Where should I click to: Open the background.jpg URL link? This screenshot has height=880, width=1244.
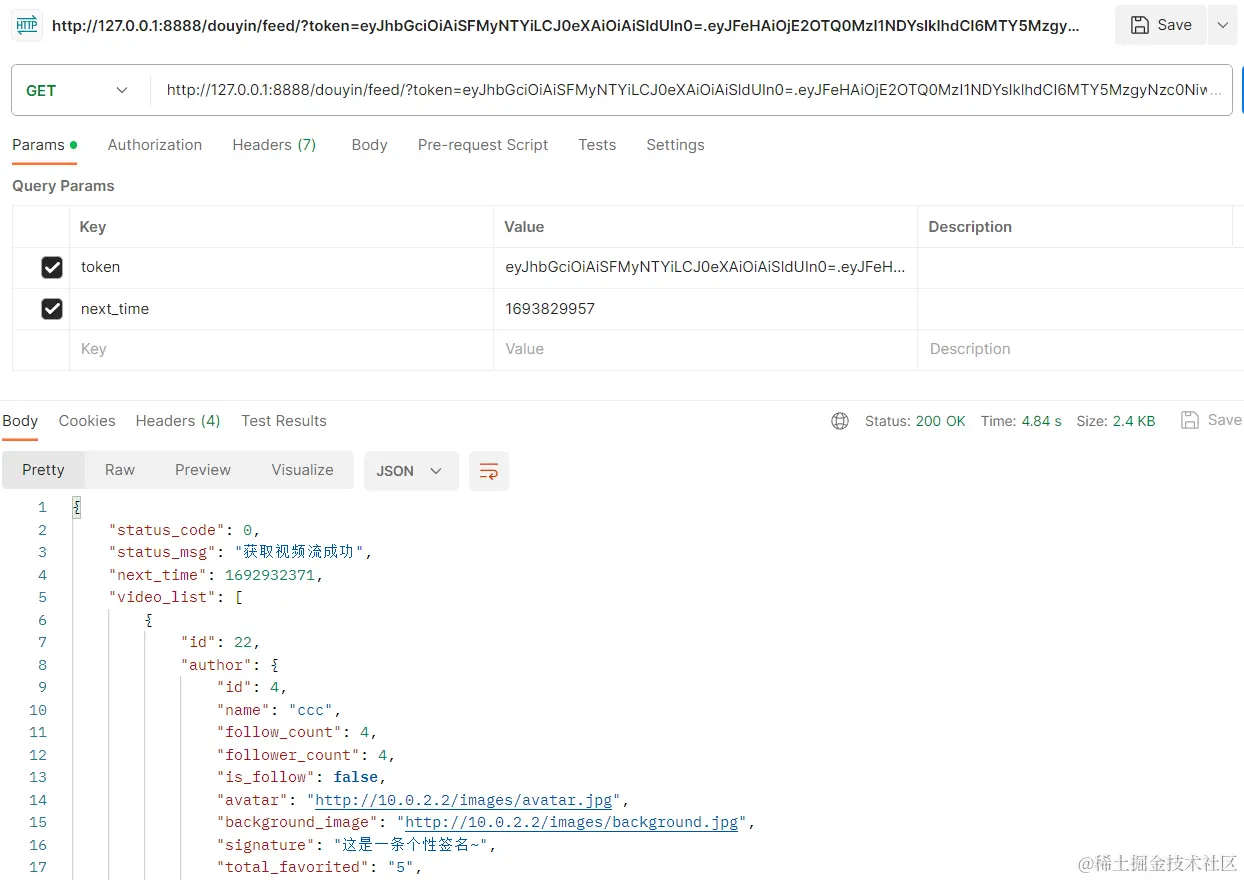(x=572, y=822)
